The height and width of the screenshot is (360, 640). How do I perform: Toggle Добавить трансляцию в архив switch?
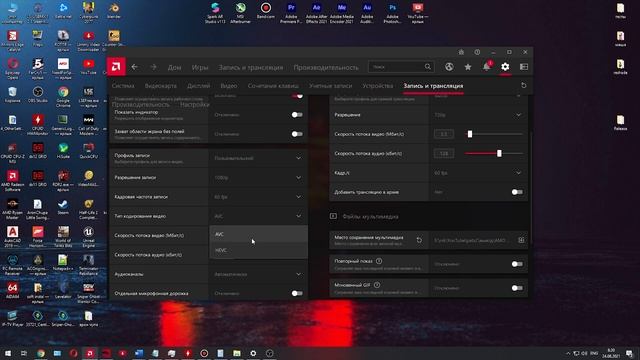coord(517,192)
